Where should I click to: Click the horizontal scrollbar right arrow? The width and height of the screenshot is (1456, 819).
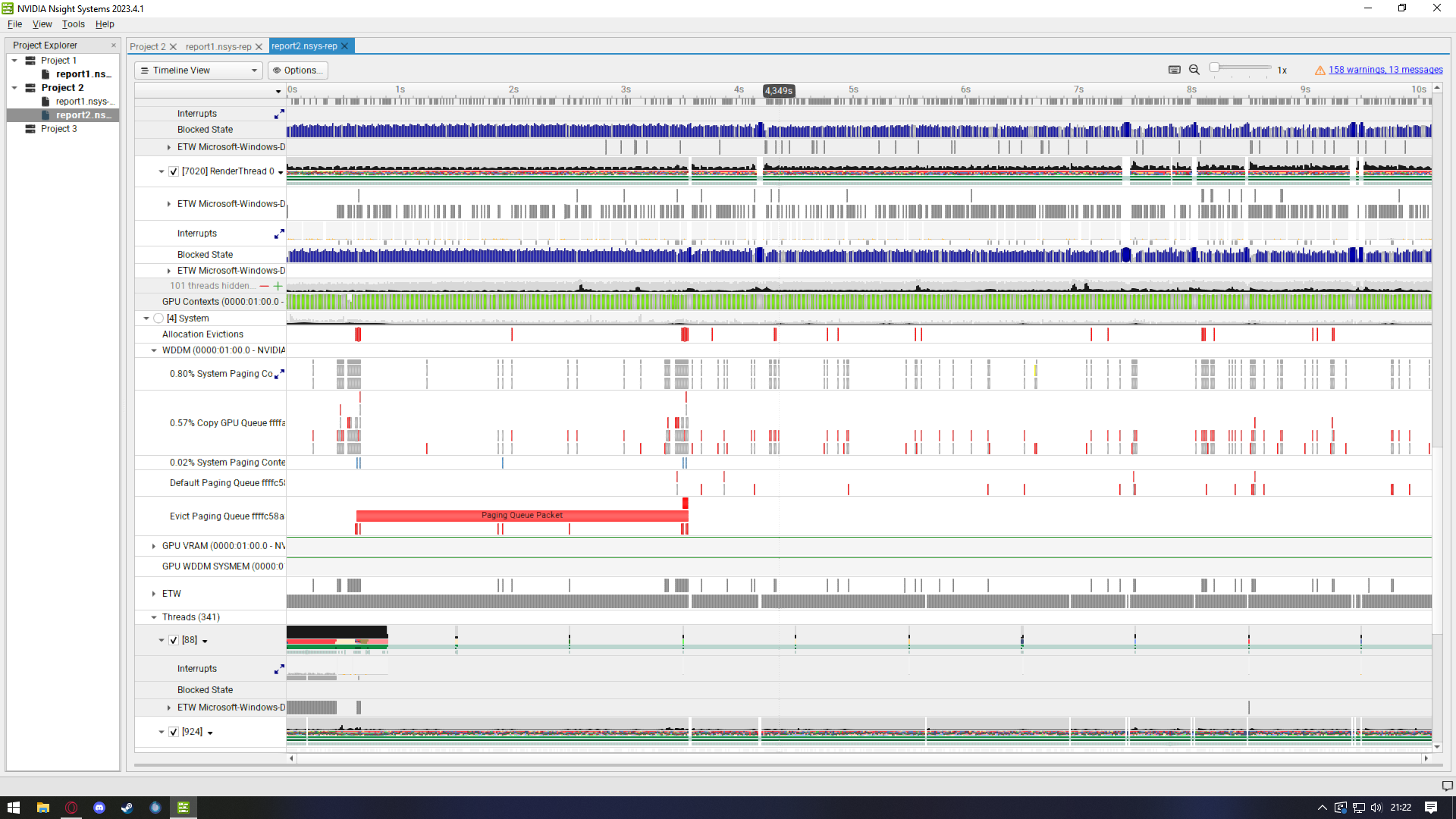pos(1426,758)
